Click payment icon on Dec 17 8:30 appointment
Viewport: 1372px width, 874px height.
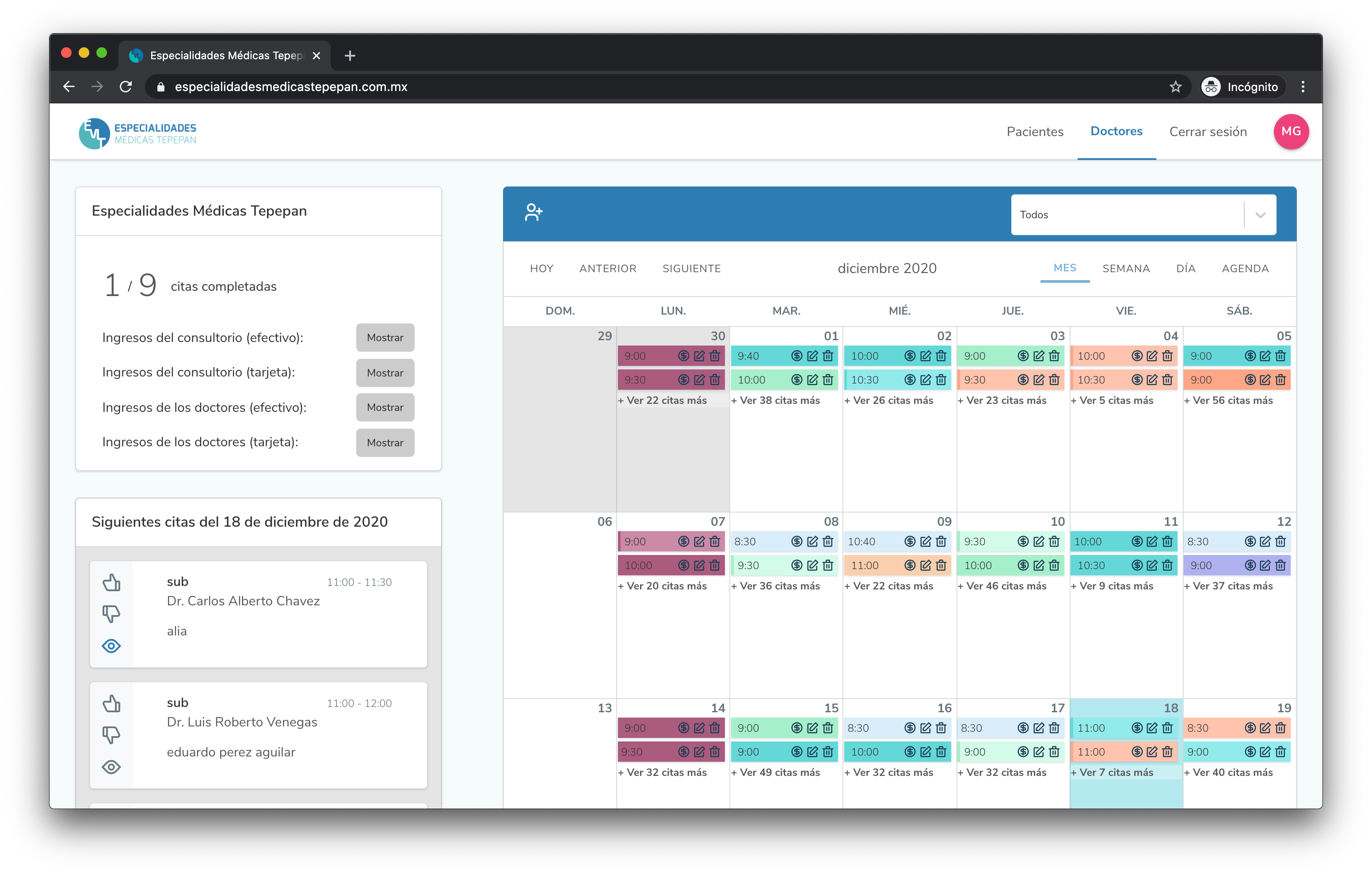coord(1023,728)
